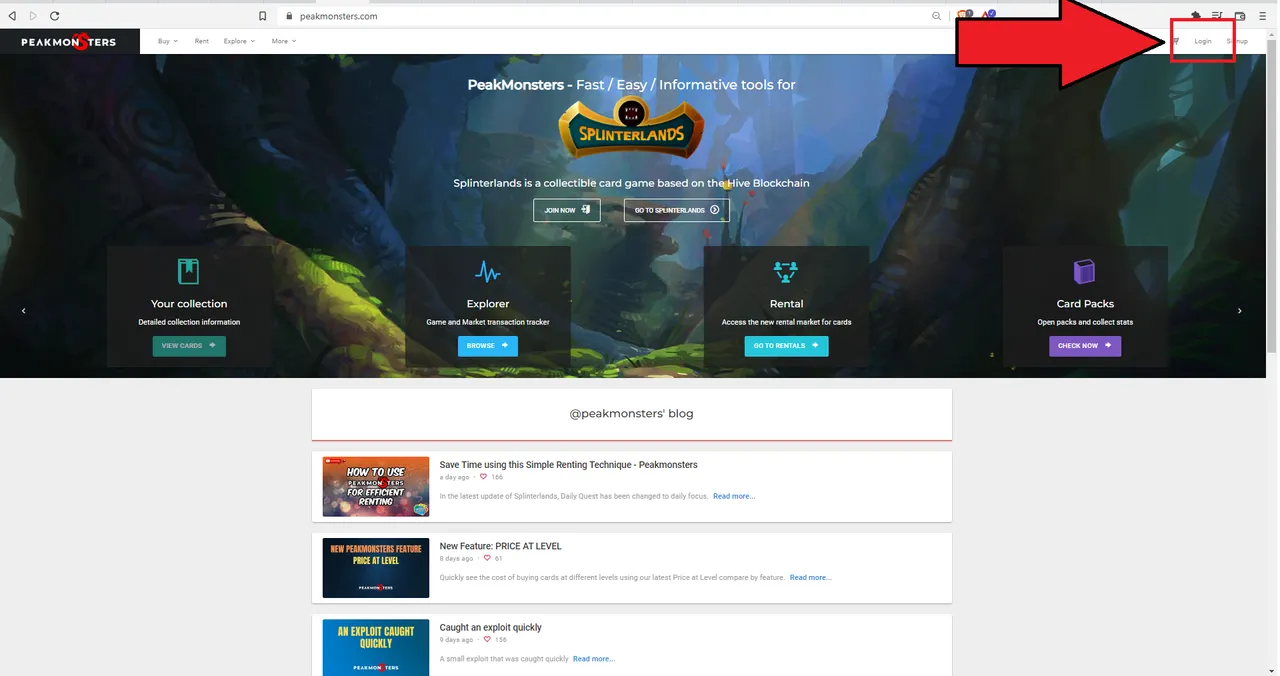Viewport: 1280px width, 676px height.
Task: Click Read more on PRICE AT LEVEL post
Action: 811,578
